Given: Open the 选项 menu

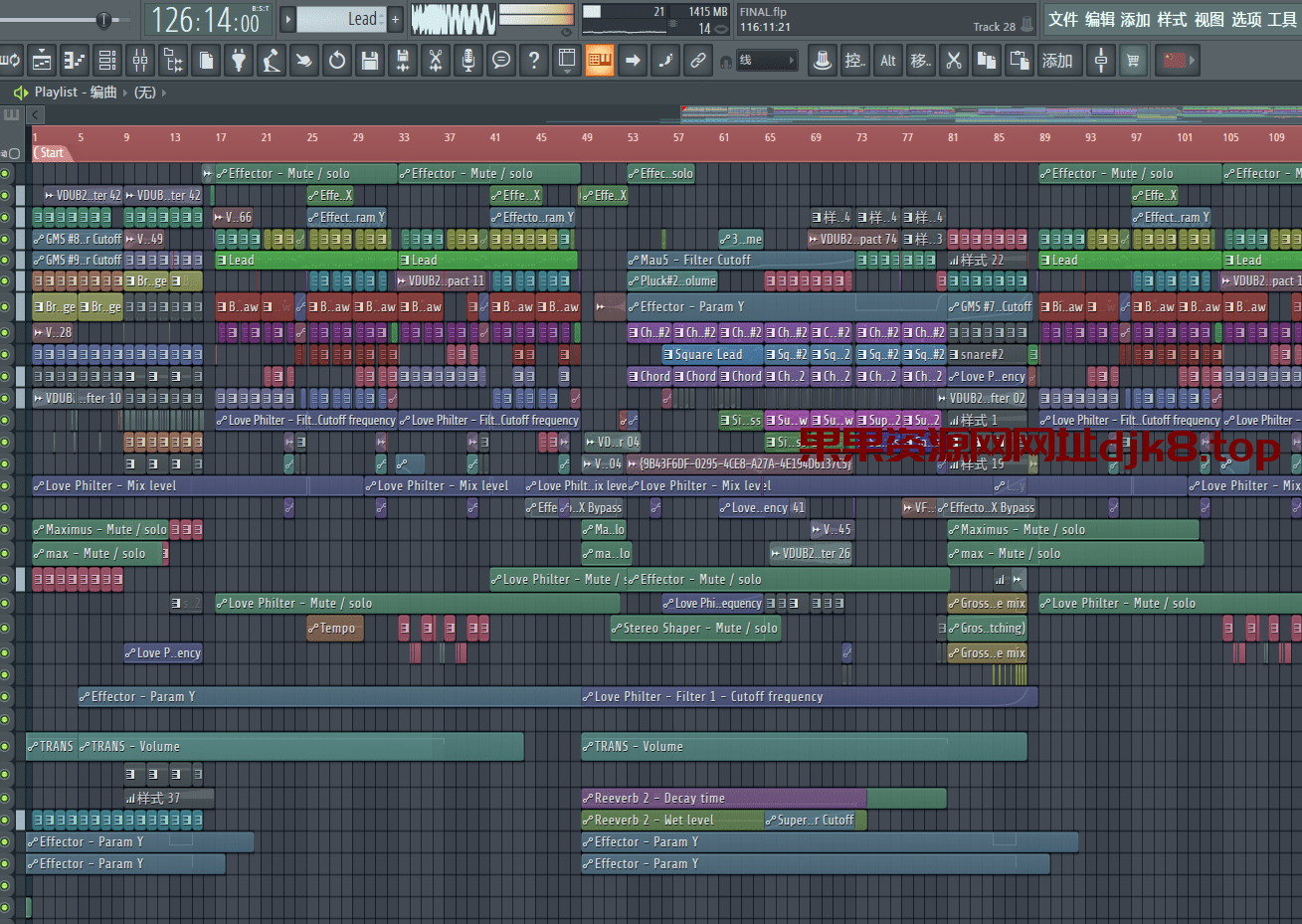Looking at the screenshot, I should (1246, 19).
